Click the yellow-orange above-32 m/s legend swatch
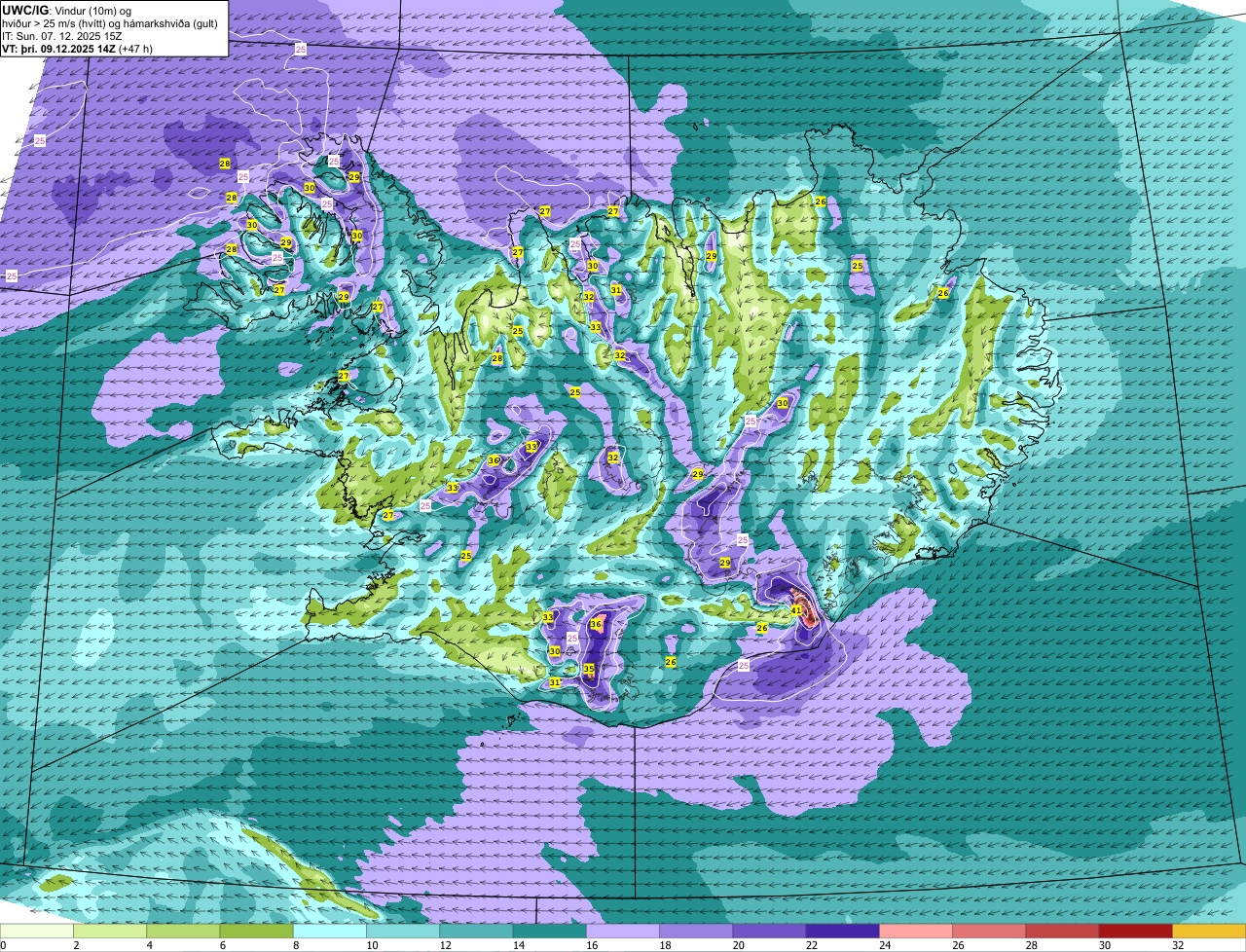Image resolution: width=1246 pixels, height=952 pixels. point(1209,931)
